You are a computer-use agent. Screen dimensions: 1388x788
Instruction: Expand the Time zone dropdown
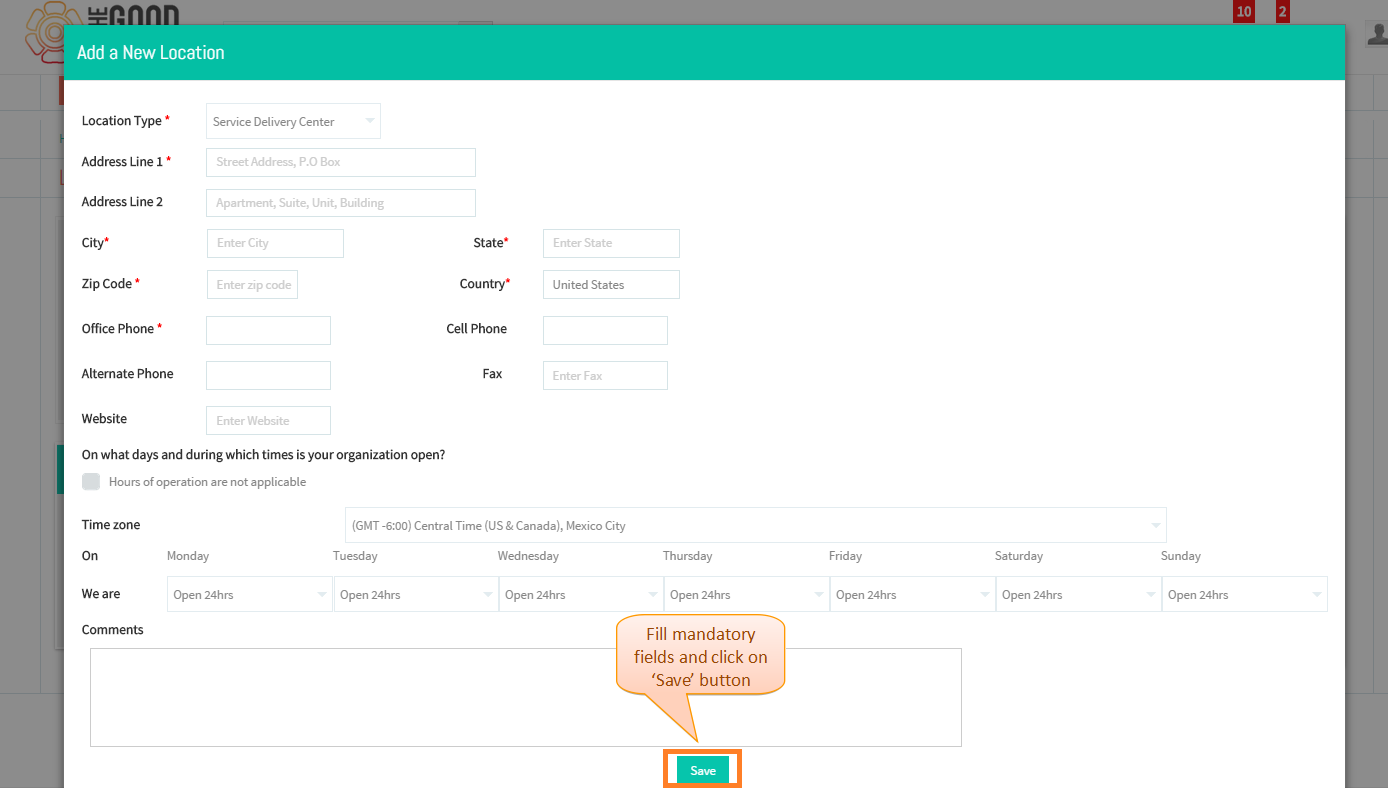755,525
